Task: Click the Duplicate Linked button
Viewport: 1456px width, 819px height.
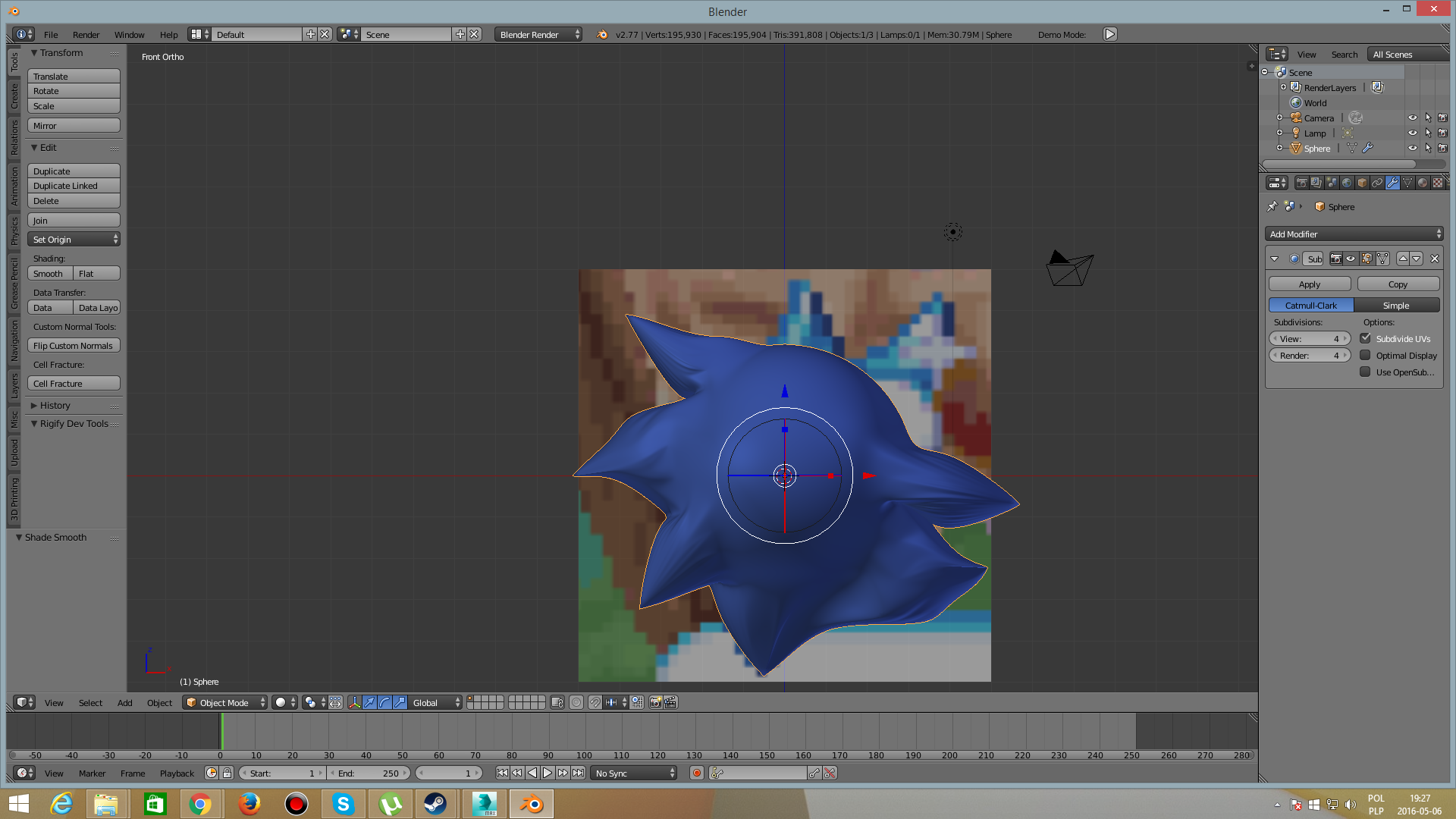Action: [74, 186]
